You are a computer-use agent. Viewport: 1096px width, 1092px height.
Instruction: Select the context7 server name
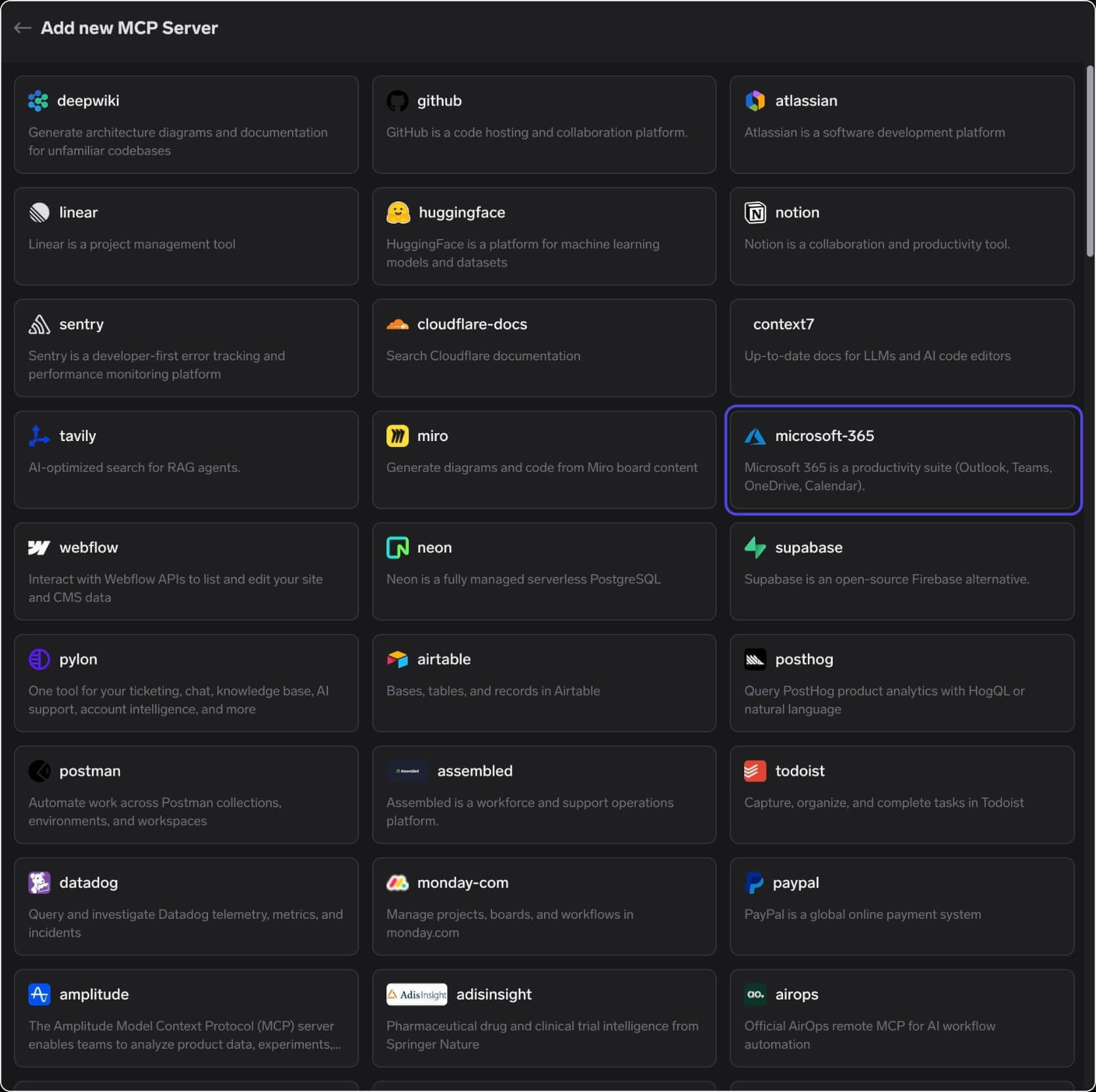(x=784, y=324)
